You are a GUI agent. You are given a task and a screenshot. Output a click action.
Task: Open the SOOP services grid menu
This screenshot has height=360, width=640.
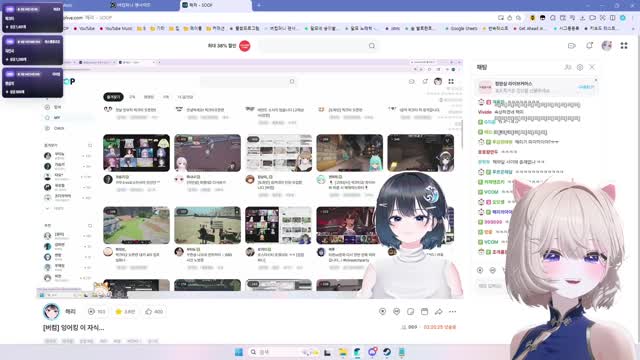[x=624, y=46]
